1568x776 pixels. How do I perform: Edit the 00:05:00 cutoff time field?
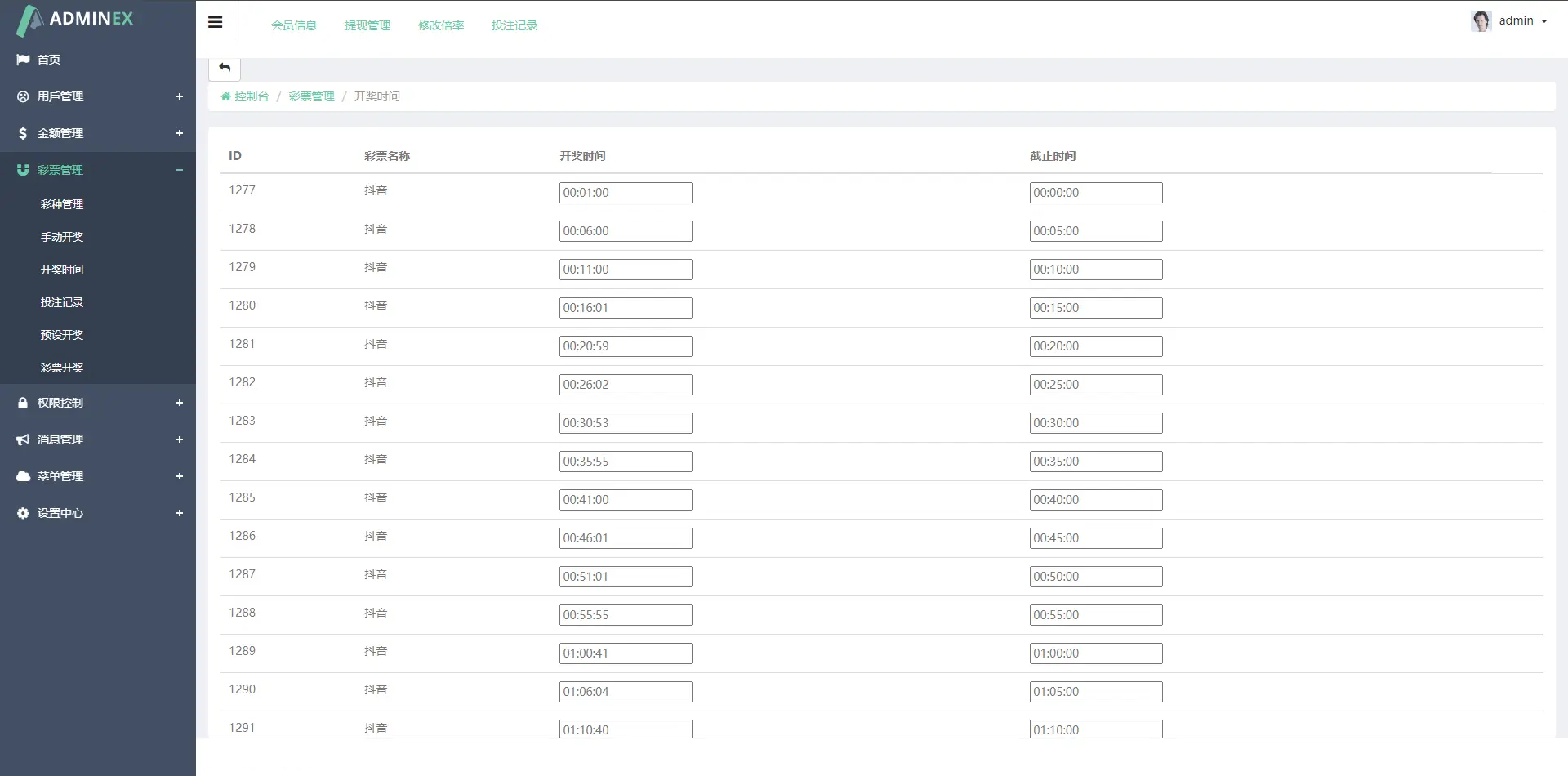click(x=1096, y=231)
